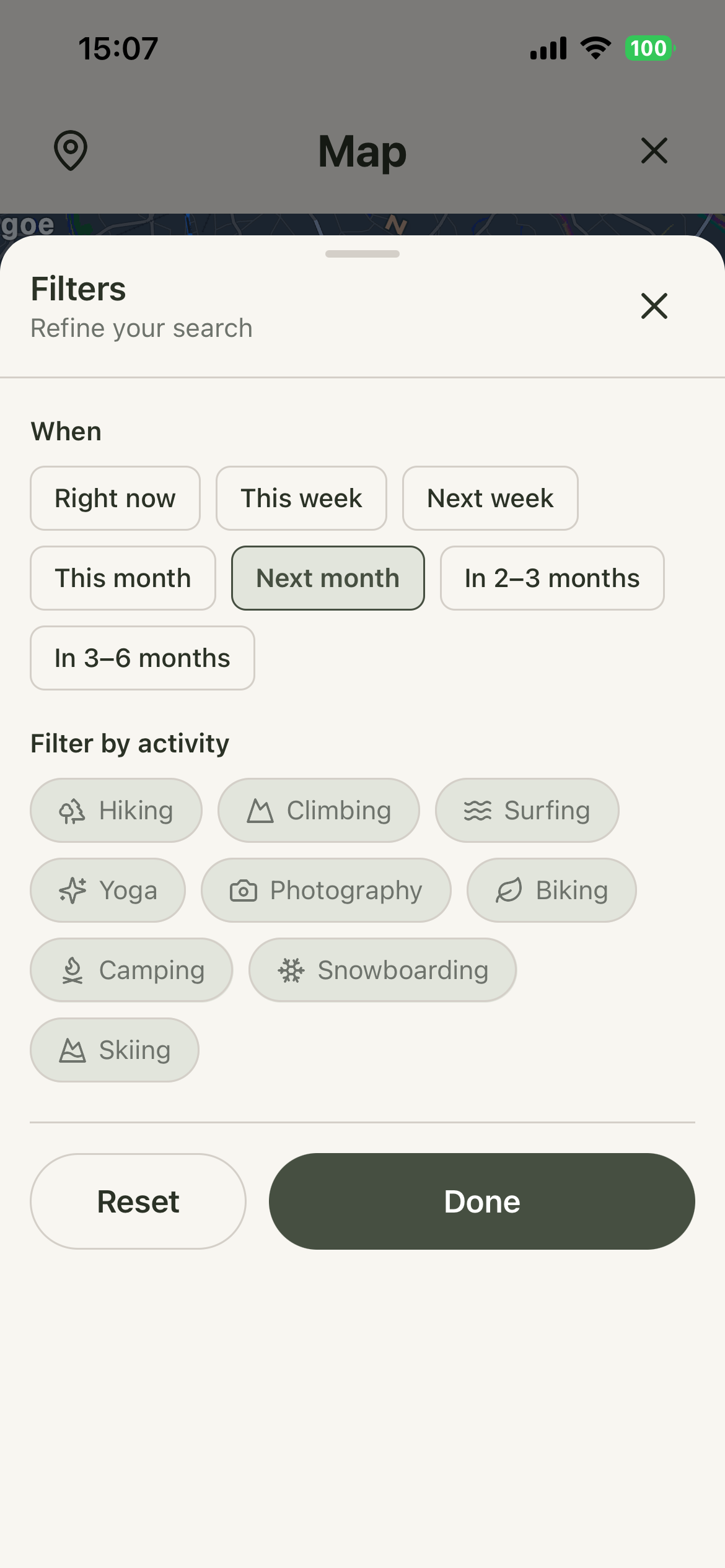
Task: Deselect the Next month option
Action: pyautogui.click(x=328, y=578)
